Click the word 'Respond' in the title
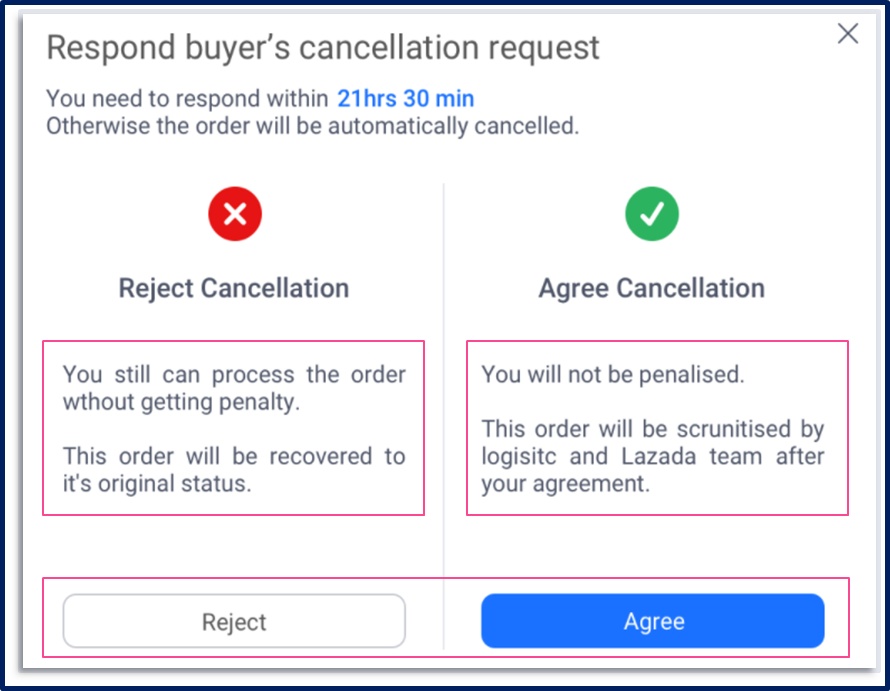 coord(111,48)
